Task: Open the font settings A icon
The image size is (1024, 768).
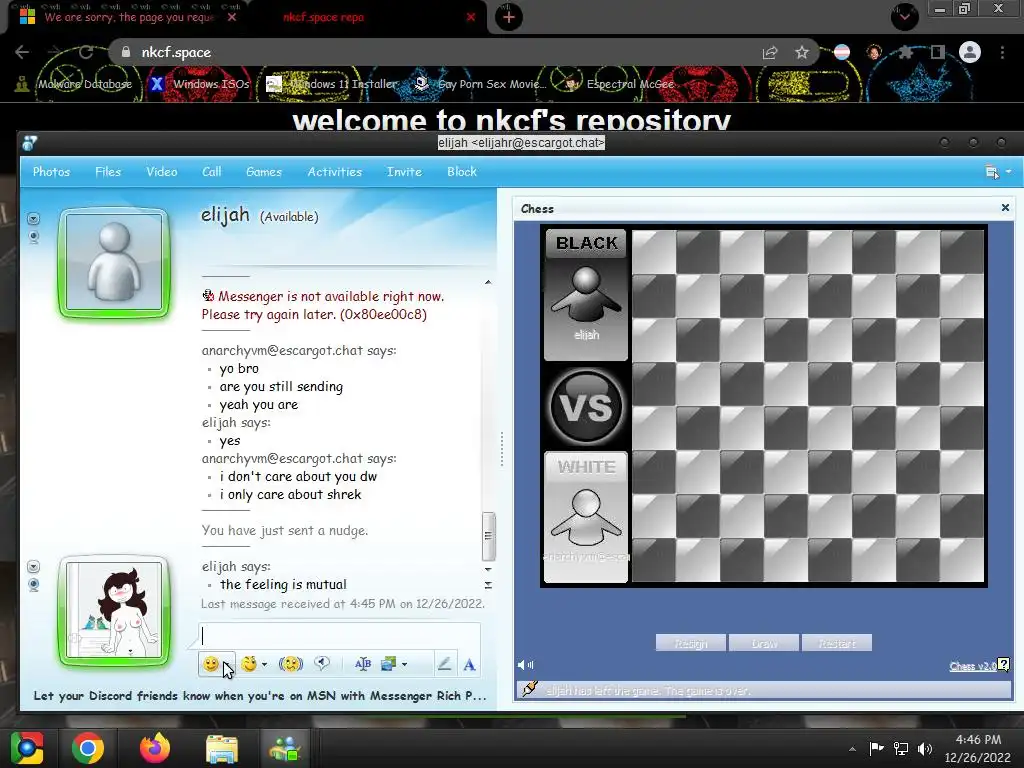Action: 469,665
